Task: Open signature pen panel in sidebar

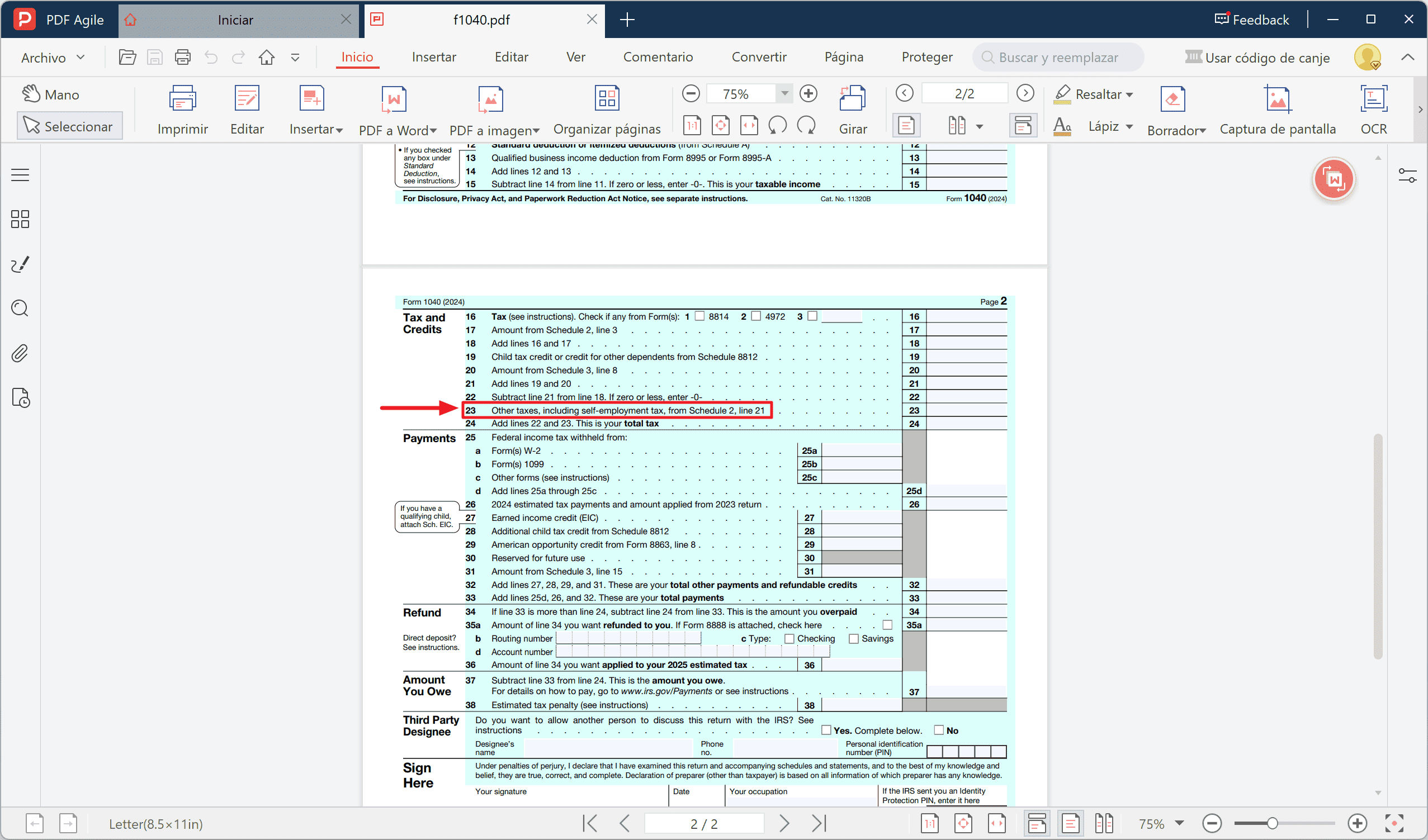Action: click(20, 264)
